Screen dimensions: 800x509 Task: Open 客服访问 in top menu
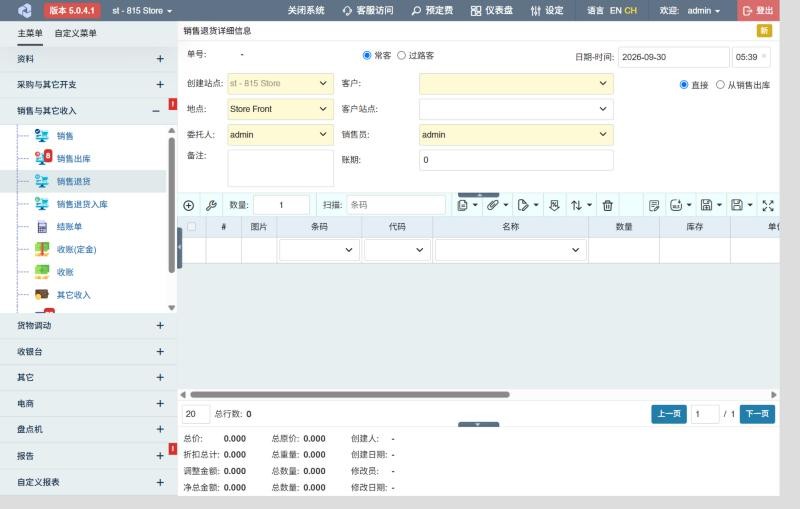(x=368, y=11)
